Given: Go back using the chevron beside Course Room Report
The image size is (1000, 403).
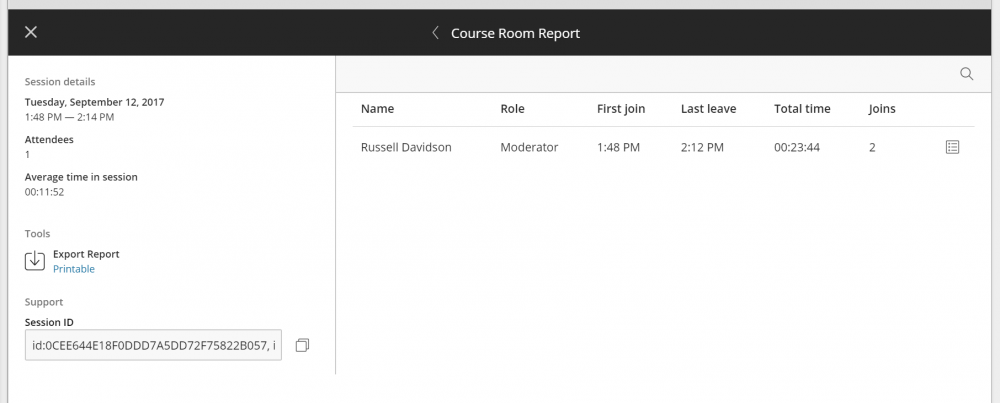Looking at the screenshot, I should [436, 33].
